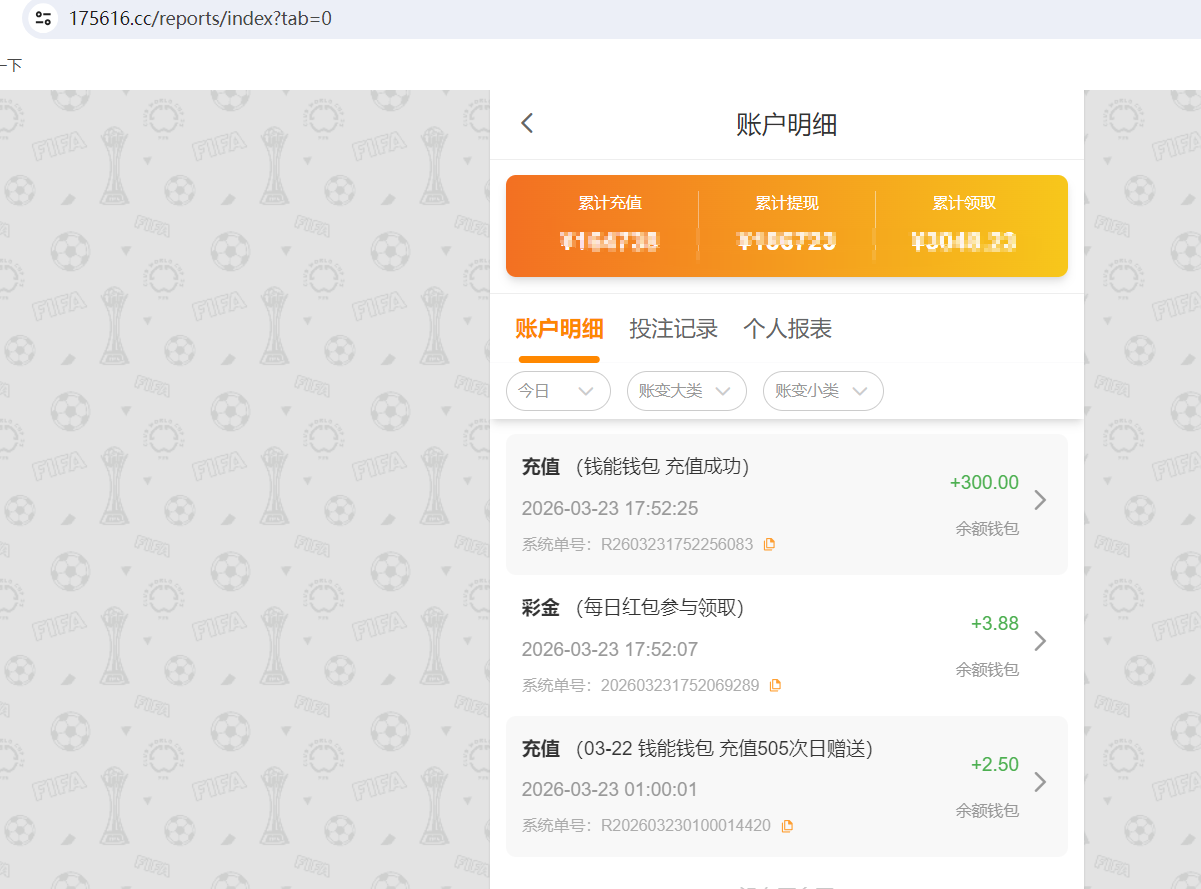Copy order number R2603231752256083
This screenshot has height=889, width=1201.
(x=769, y=545)
